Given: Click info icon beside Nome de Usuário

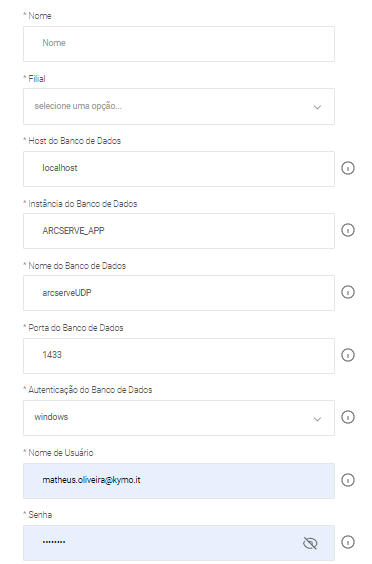Looking at the screenshot, I should (x=348, y=480).
